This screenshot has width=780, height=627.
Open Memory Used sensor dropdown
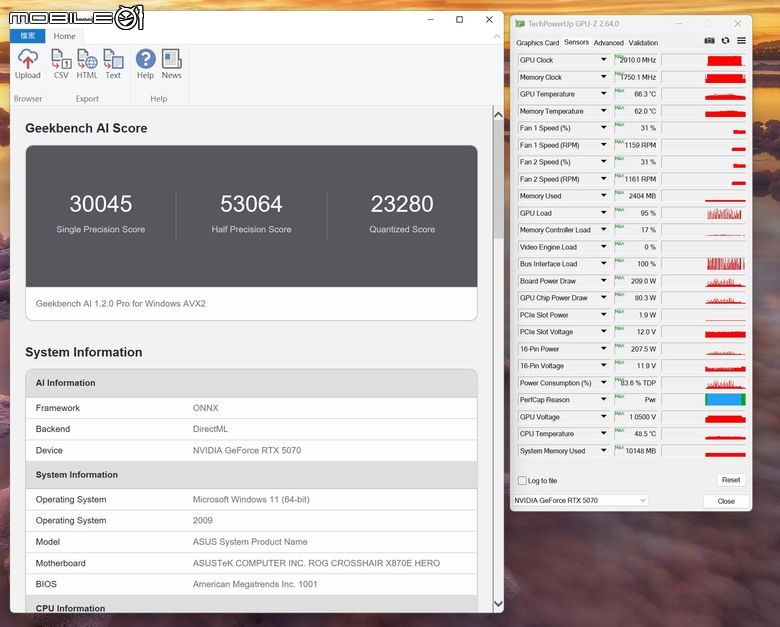click(603, 196)
